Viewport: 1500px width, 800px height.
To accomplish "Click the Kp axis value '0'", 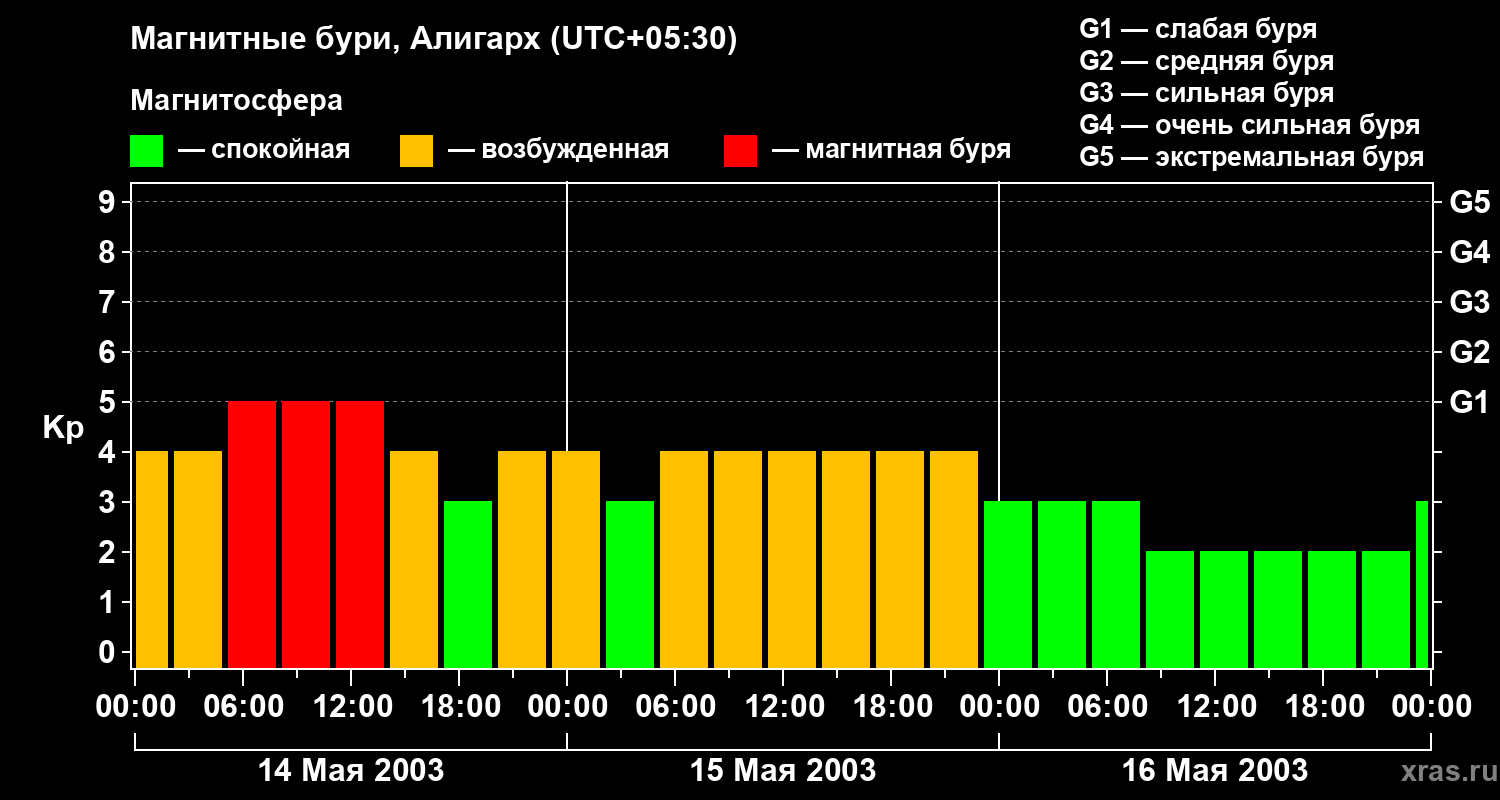I will [109, 652].
